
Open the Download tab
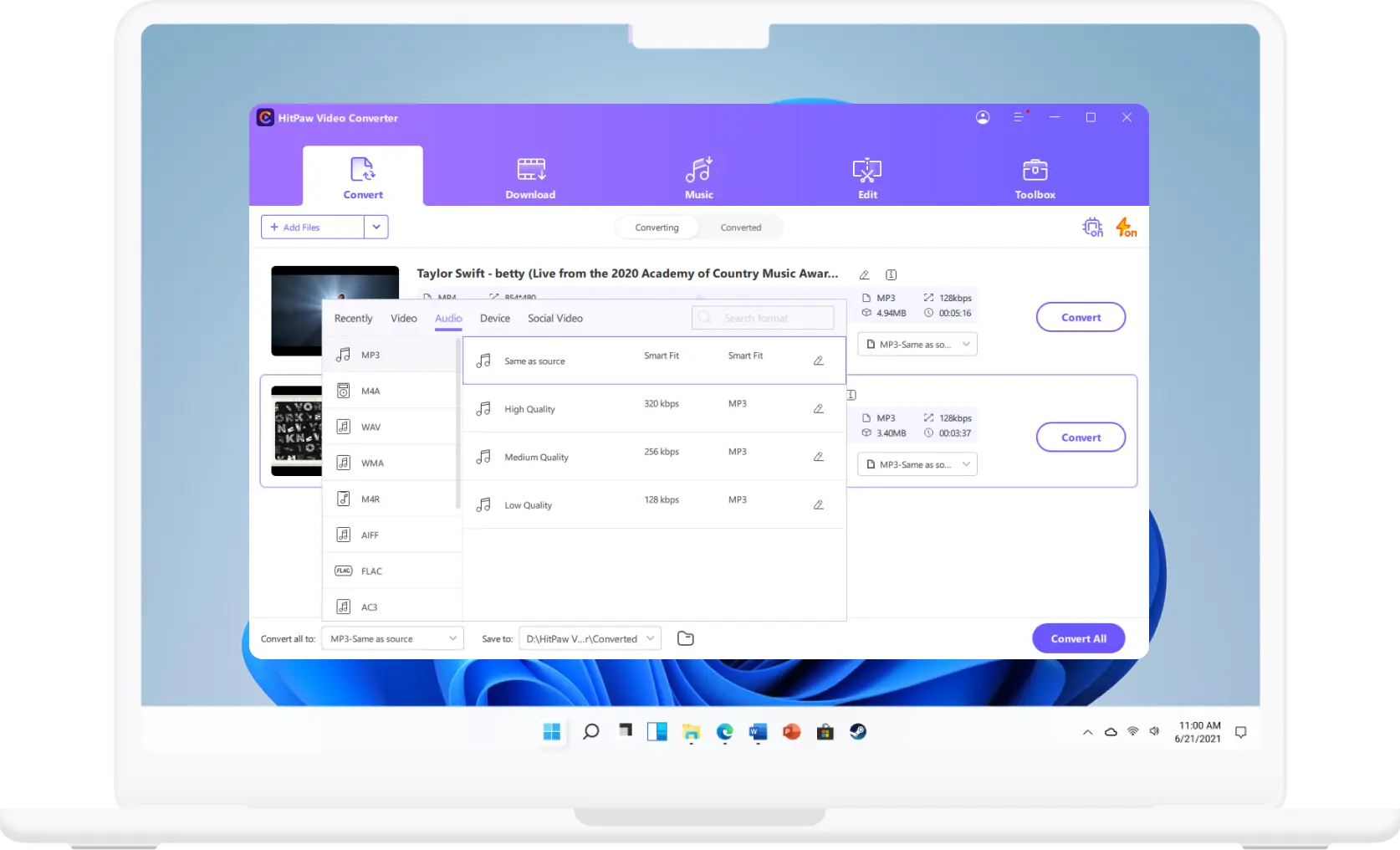point(530,178)
